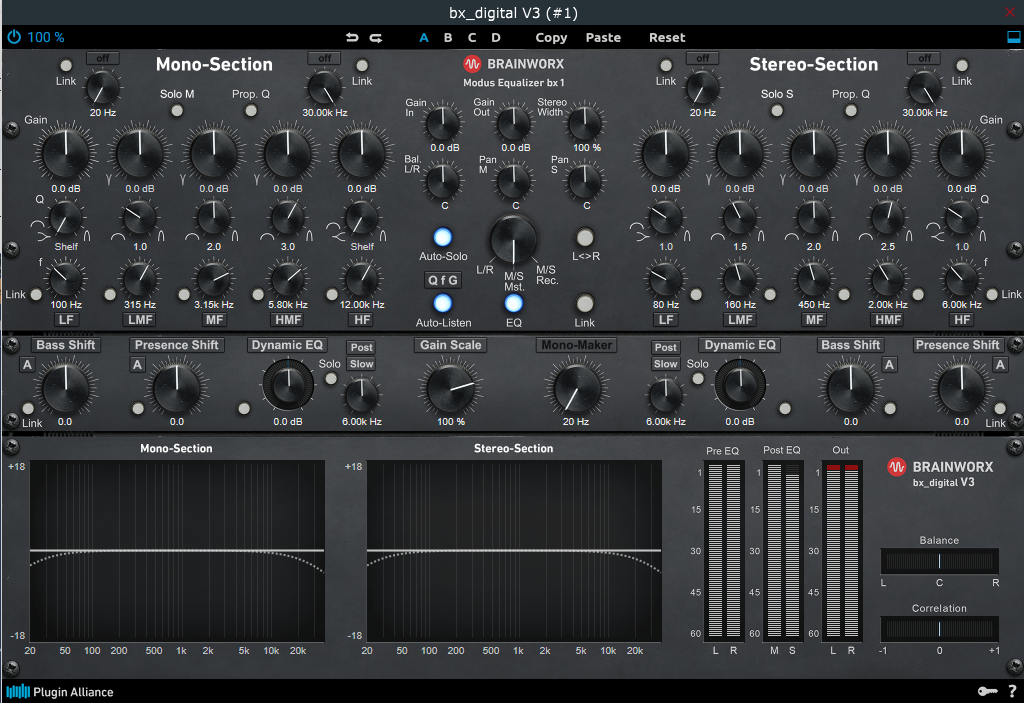Image resolution: width=1024 pixels, height=703 pixels.
Task: Click the Reset button
Action: tap(667, 37)
